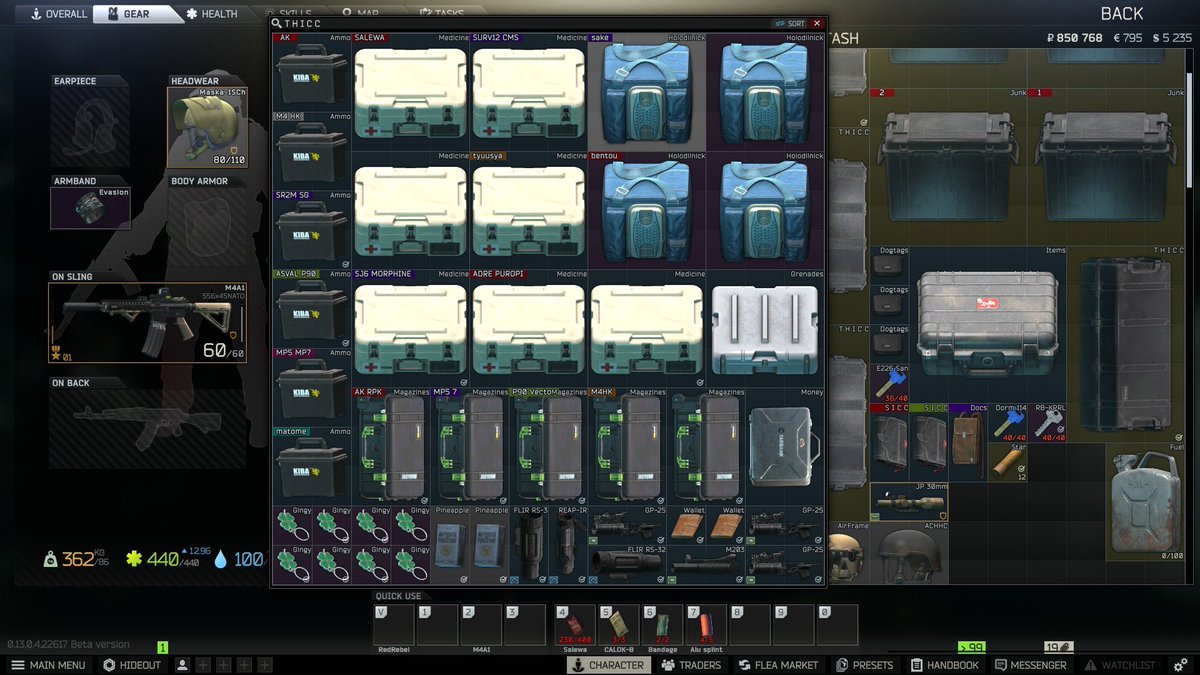
Task: Open the TRADERS screen
Action: coord(690,665)
